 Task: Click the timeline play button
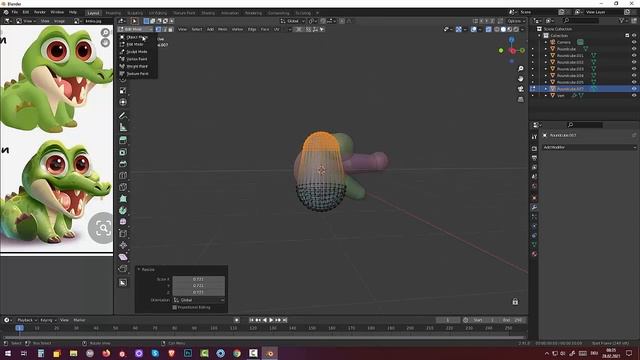(x=271, y=320)
